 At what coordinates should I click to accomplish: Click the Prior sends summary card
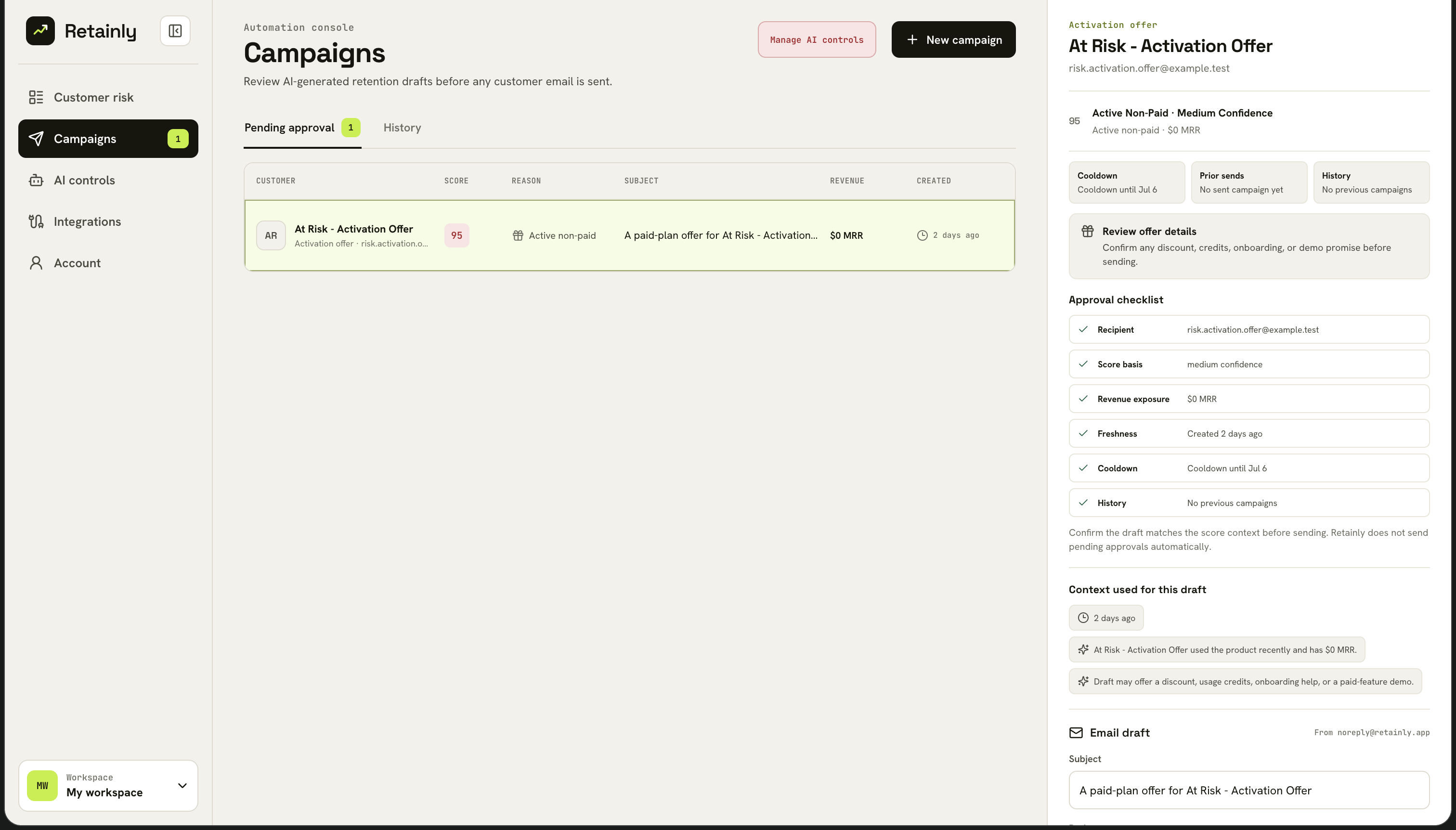tap(1249, 182)
